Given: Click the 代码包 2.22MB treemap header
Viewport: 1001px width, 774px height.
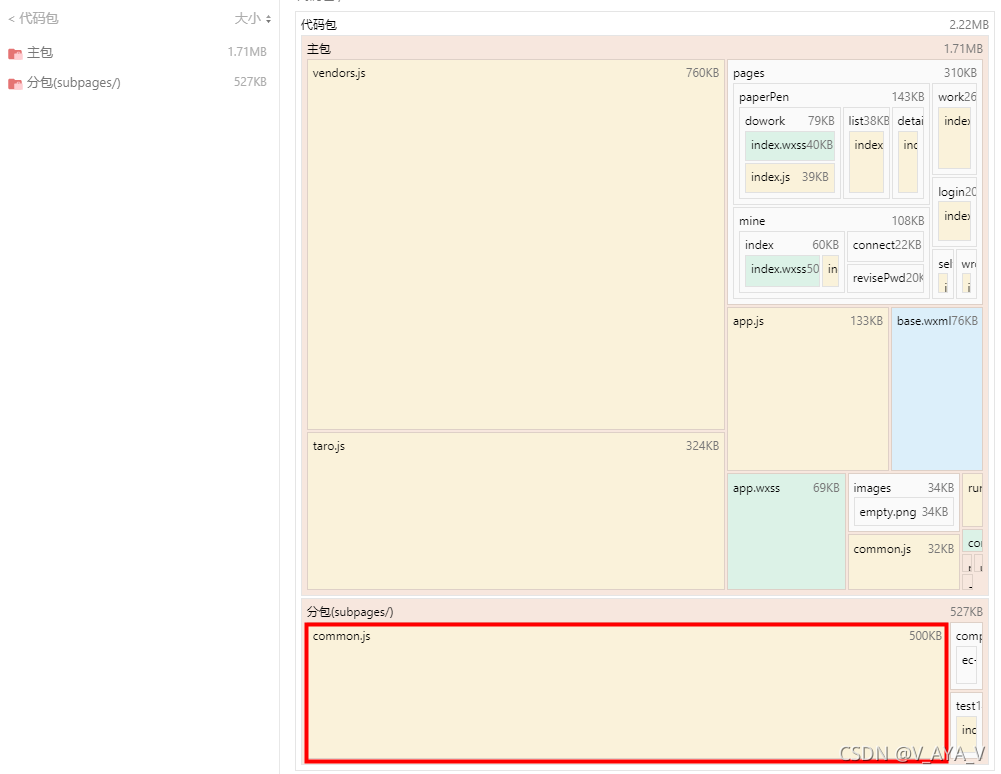Looking at the screenshot, I should [x=645, y=25].
